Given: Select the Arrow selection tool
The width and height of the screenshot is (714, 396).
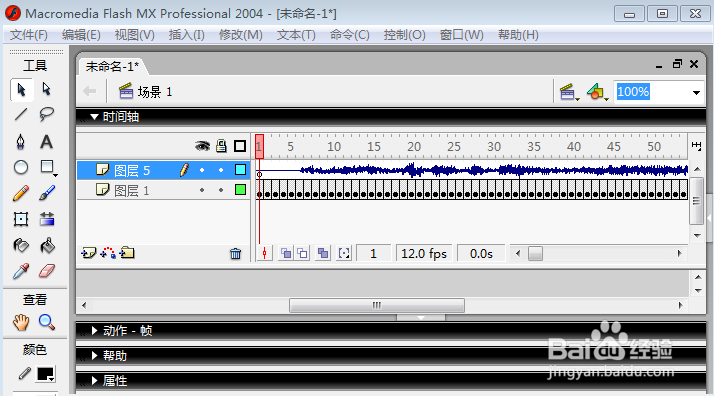Looking at the screenshot, I should (x=21, y=89).
